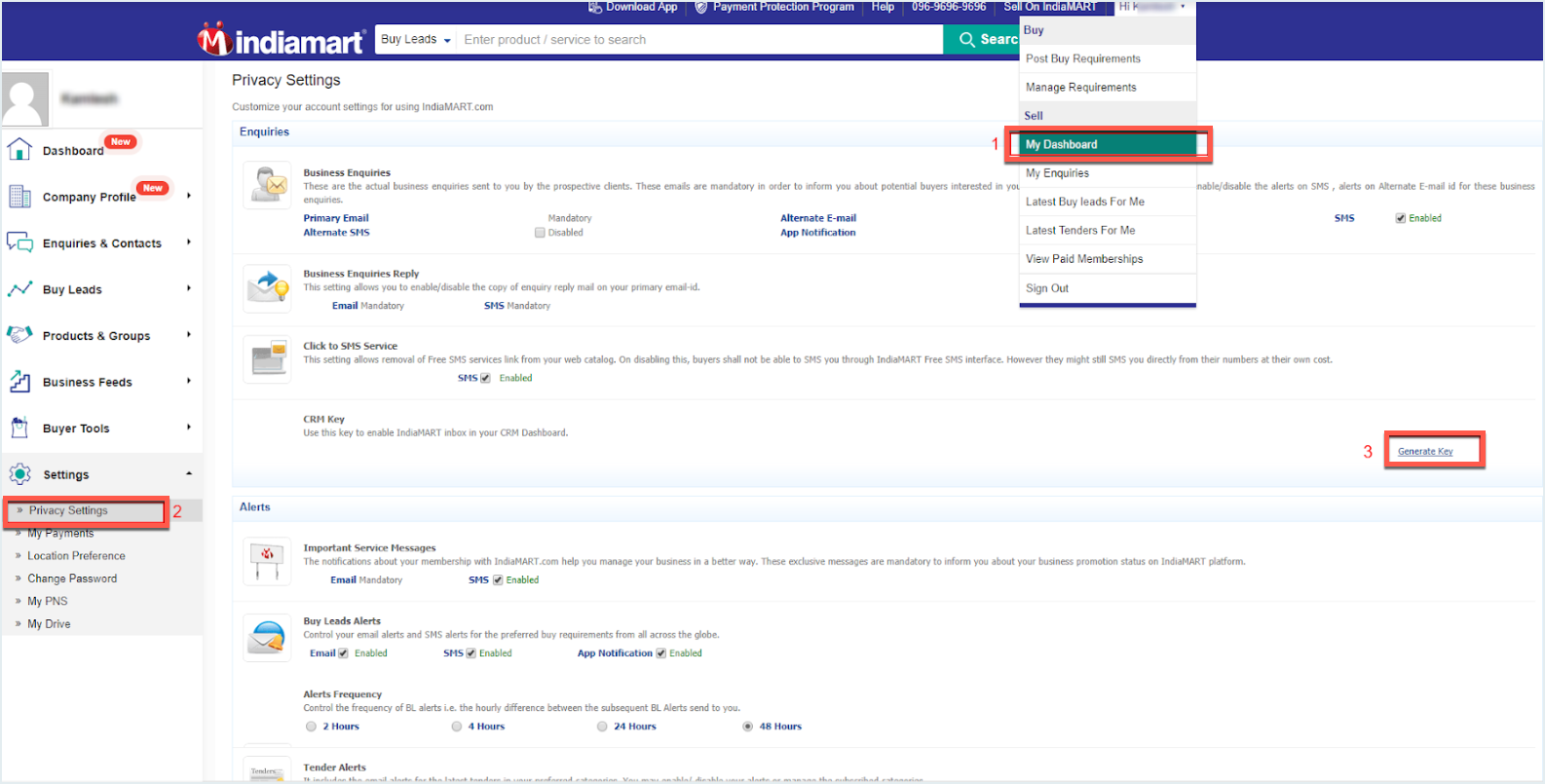1545x784 pixels.
Task: Click the Buy Leads Alerts mail icon
Action: tap(267, 637)
